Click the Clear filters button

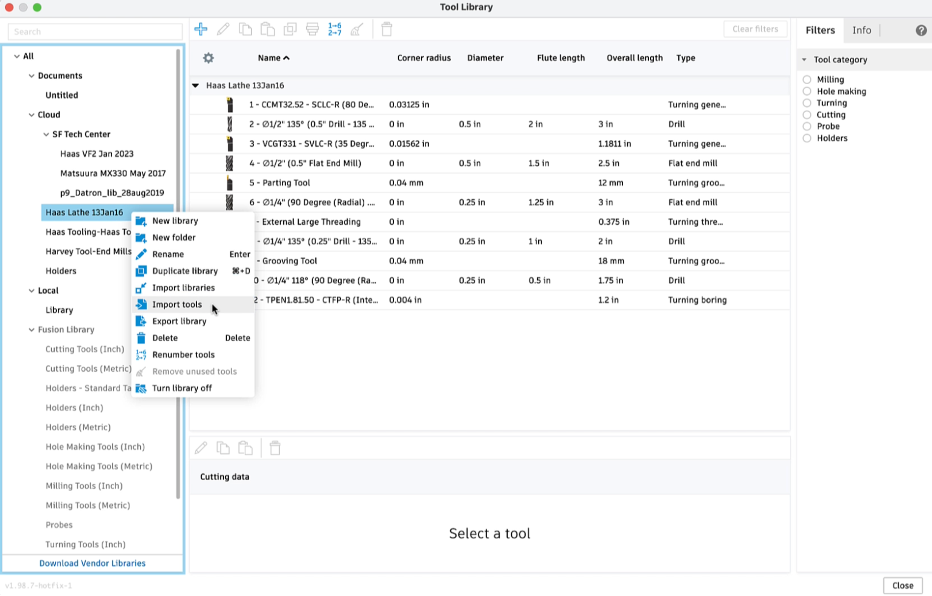[x=755, y=29]
